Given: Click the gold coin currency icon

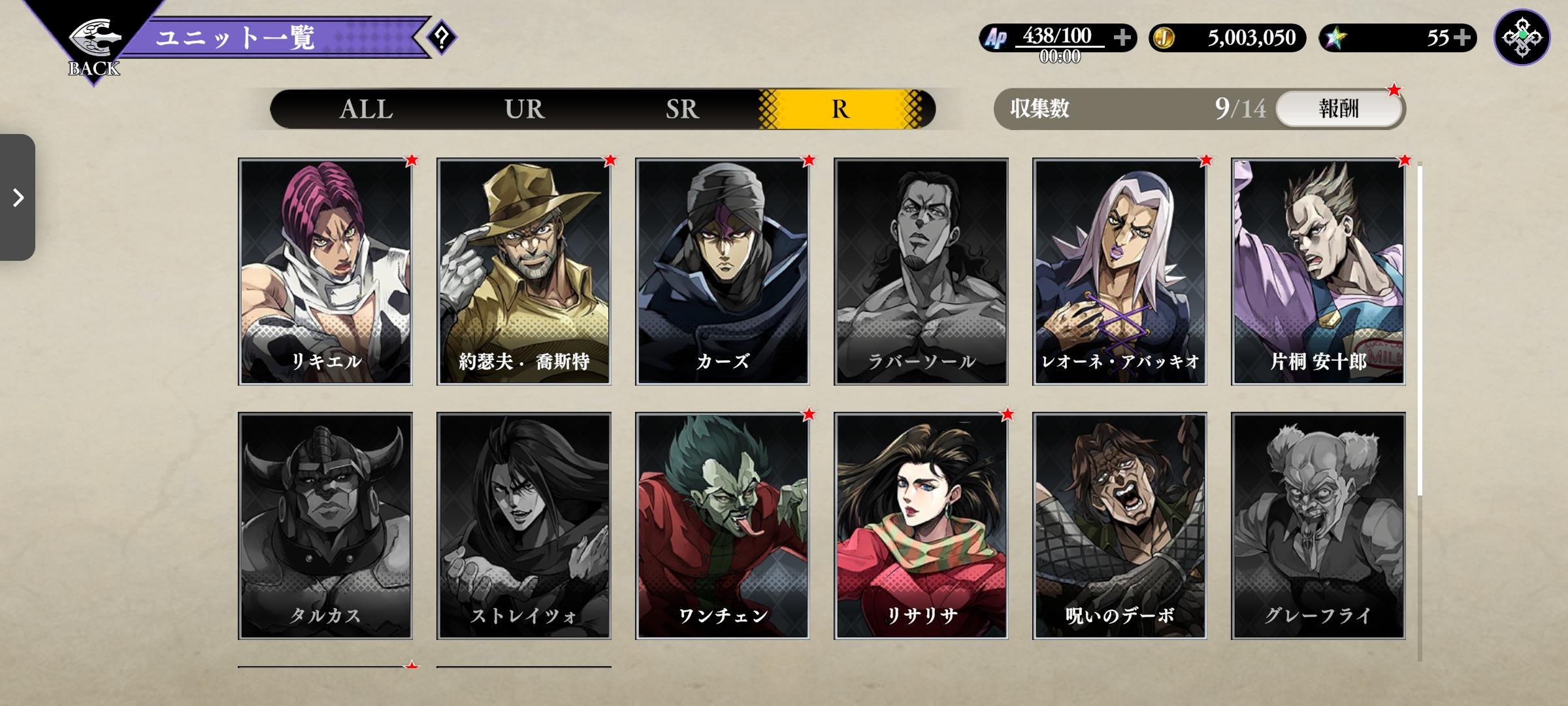Looking at the screenshot, I should pyautogui.click(x=1164, y=37).
